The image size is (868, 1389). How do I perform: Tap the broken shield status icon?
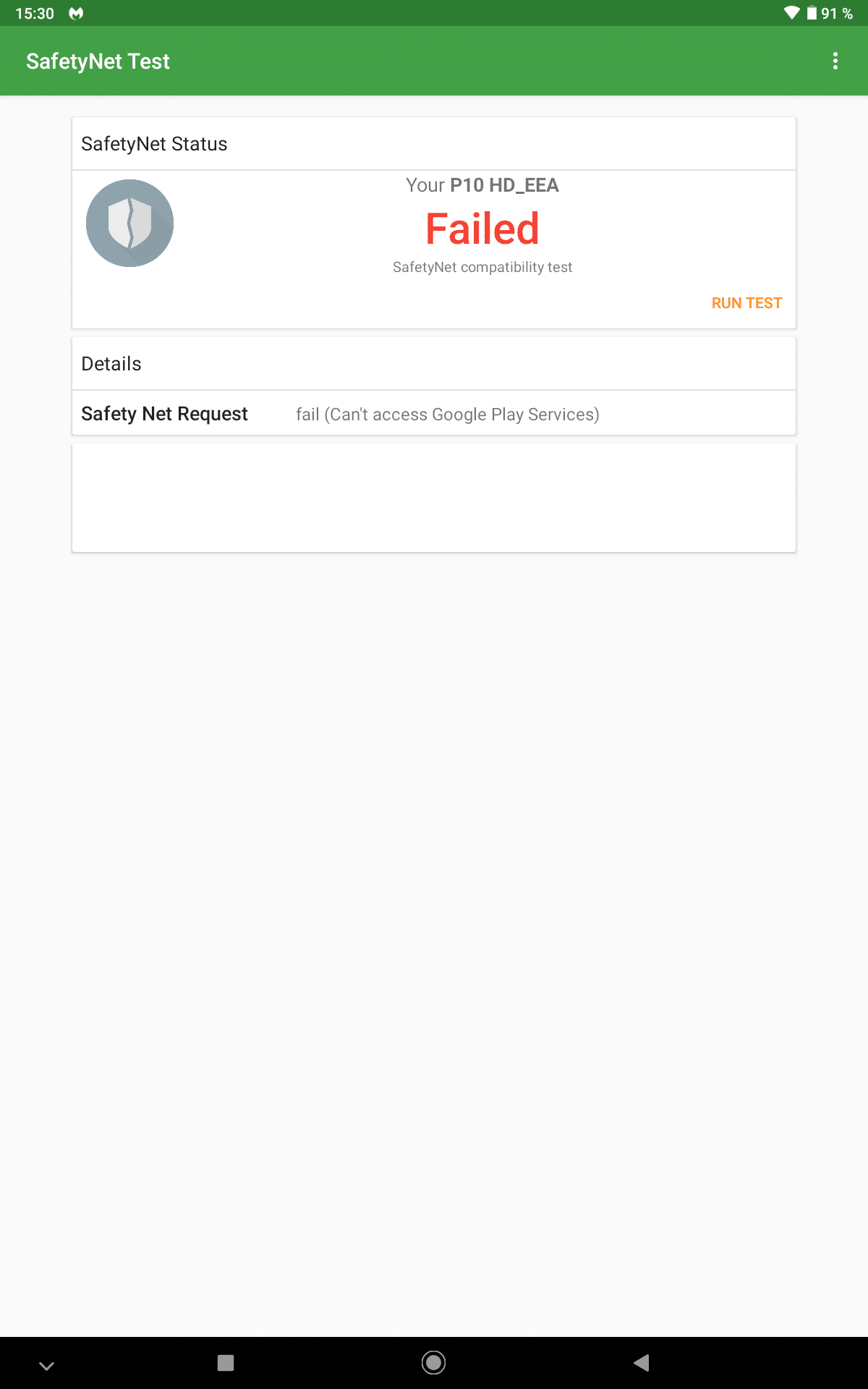point(129,223)
